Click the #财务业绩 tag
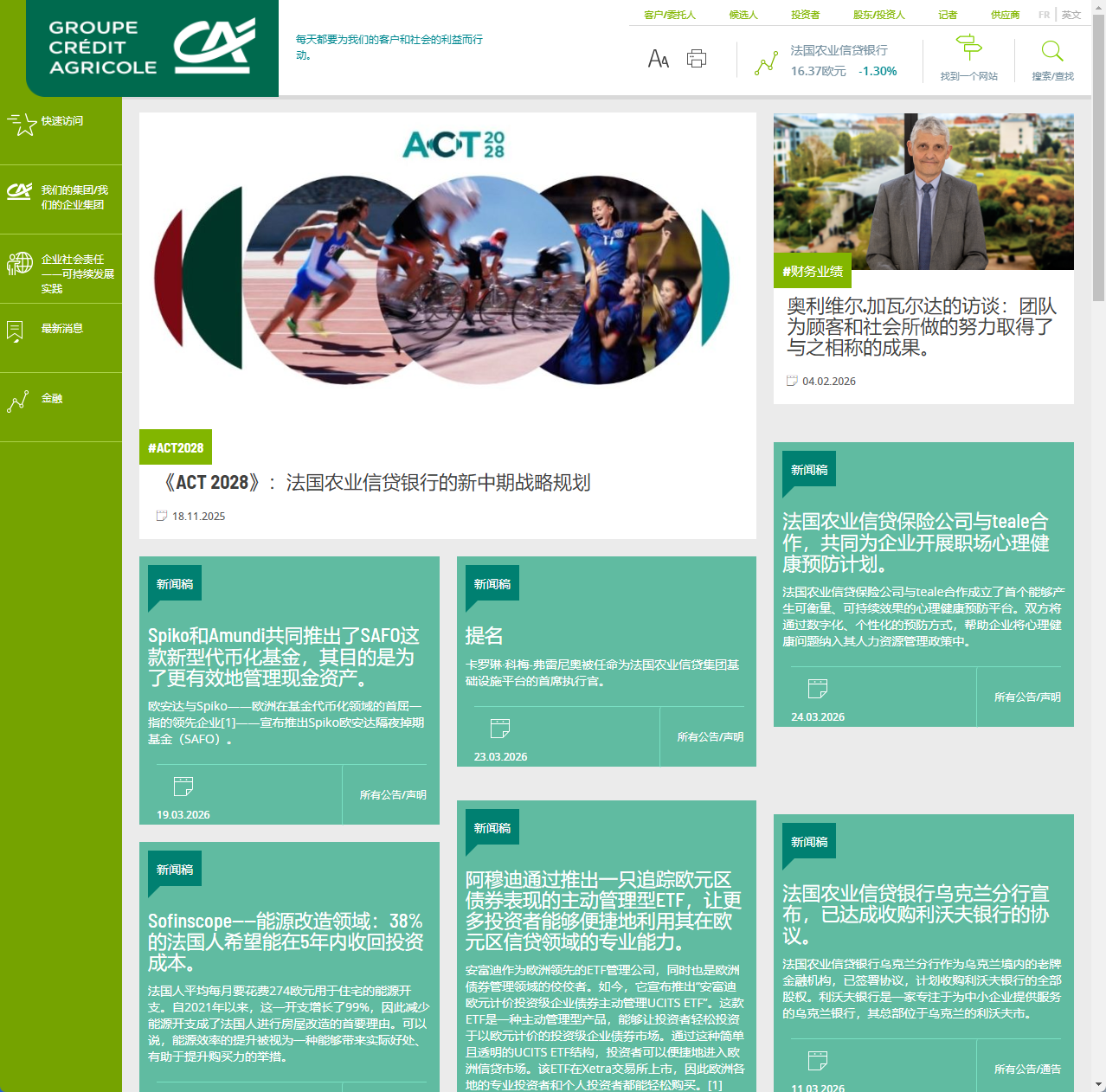The width and height of the screenshot is (1106, 1092). click(x=812, y=271)
